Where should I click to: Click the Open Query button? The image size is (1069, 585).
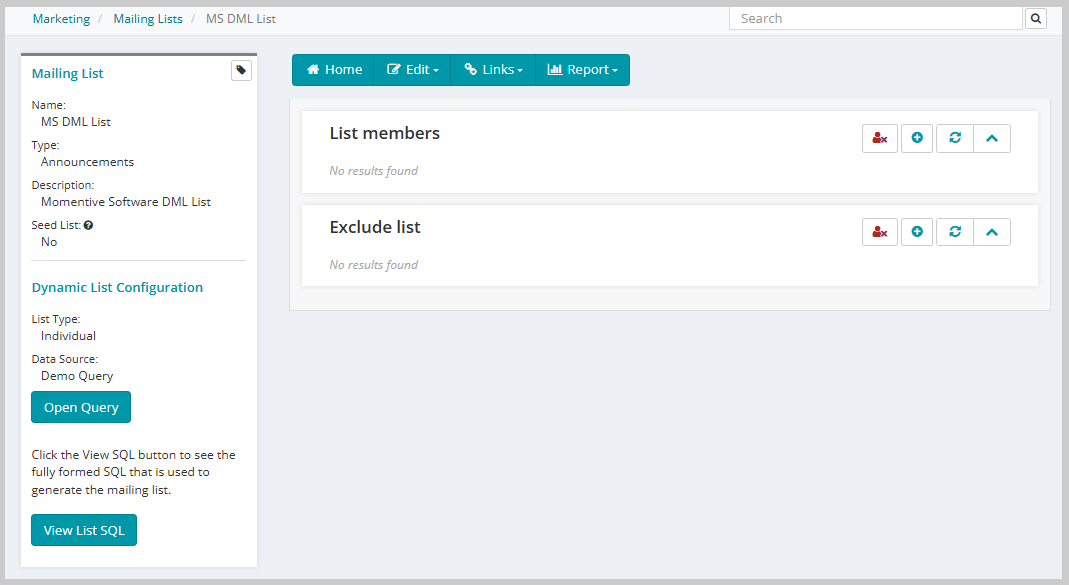pos(81,407)
